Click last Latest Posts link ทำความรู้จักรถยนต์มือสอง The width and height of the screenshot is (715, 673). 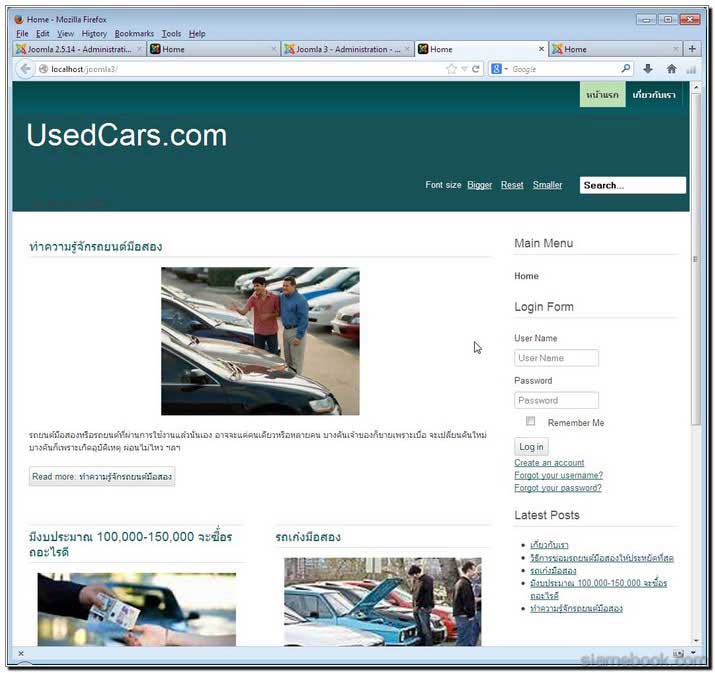tap(576, 608)
